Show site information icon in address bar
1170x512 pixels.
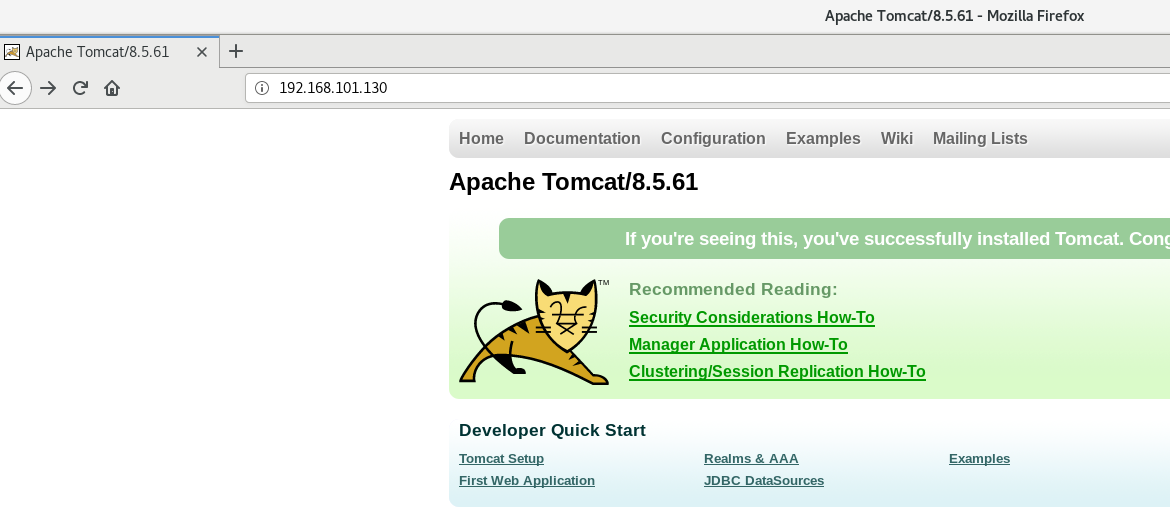tap(262, 88)
